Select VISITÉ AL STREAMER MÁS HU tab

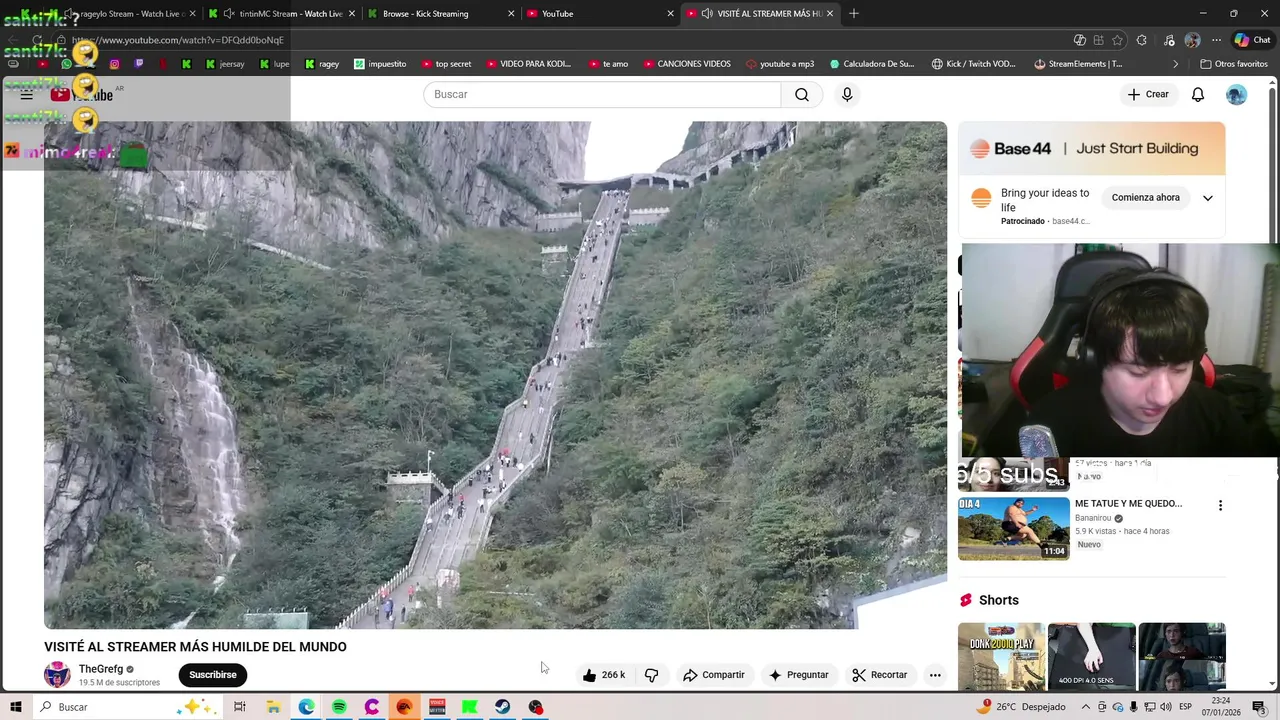pyautogui.click(x=760, y=14)
